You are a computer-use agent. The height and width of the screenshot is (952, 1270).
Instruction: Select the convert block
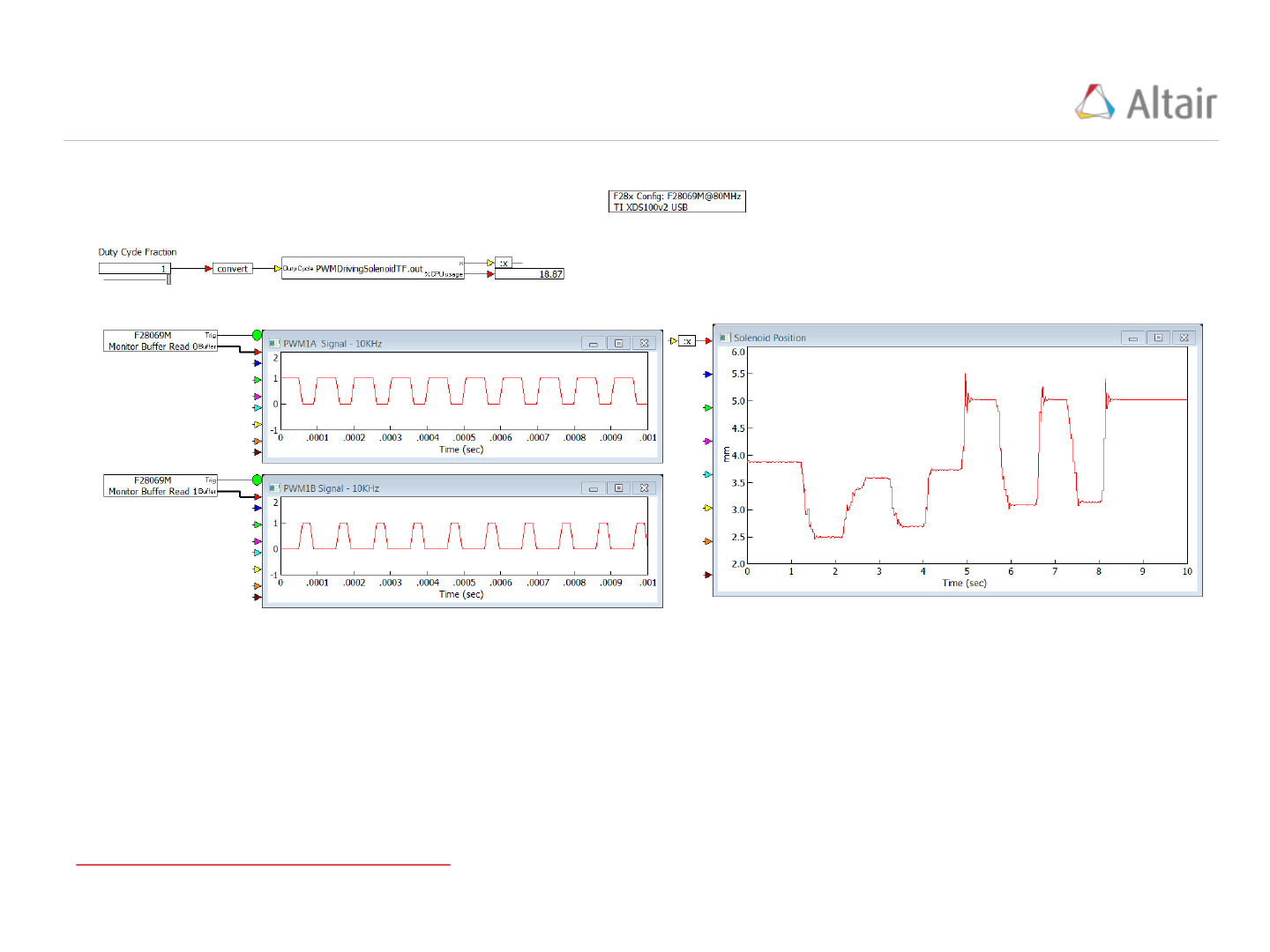(x=233, y=269)
